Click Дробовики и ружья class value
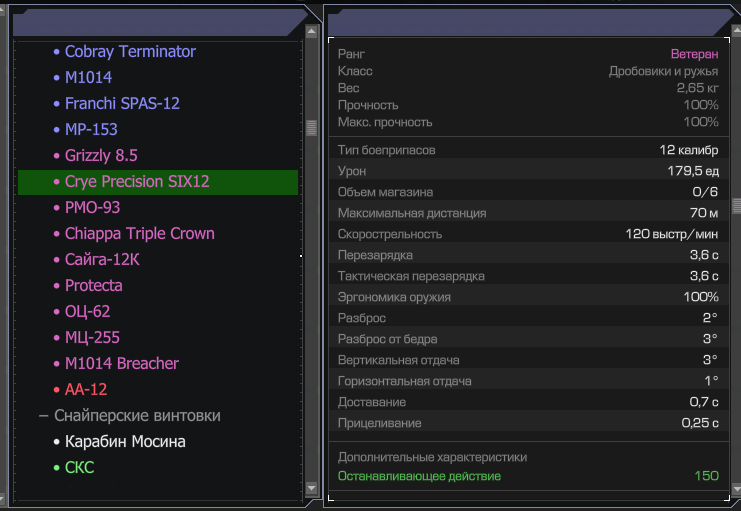Image resolution: width=741 pixels, height=511 pixels. [663, 71]
